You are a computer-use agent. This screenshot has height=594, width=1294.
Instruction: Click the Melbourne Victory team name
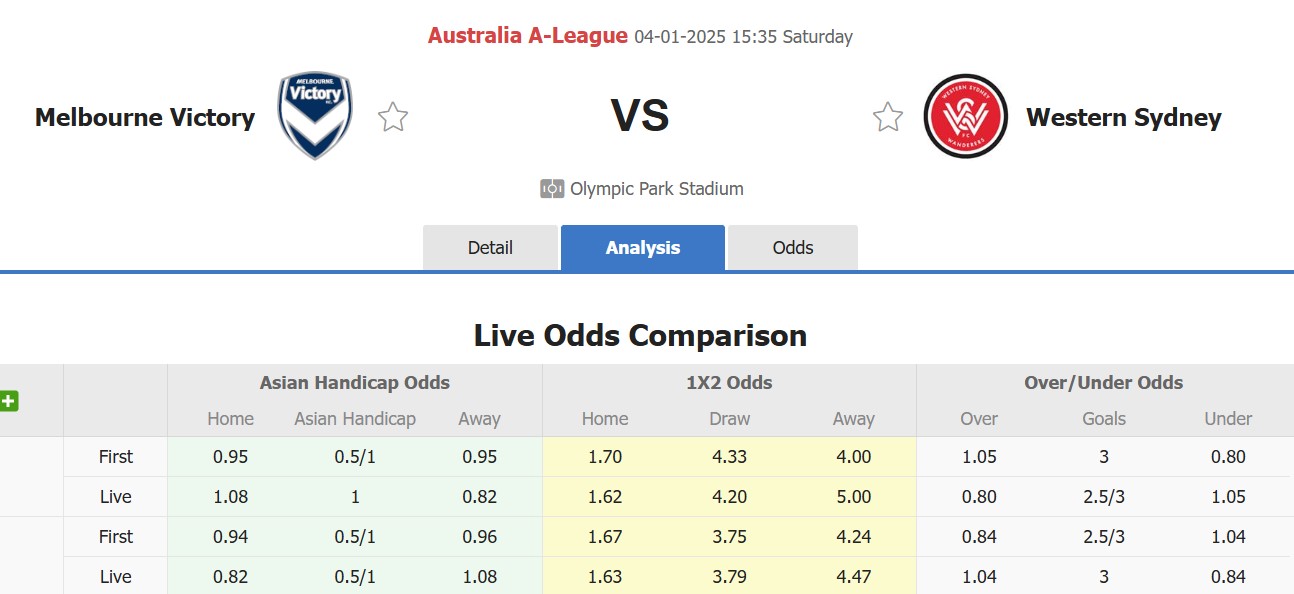point(144,117)
